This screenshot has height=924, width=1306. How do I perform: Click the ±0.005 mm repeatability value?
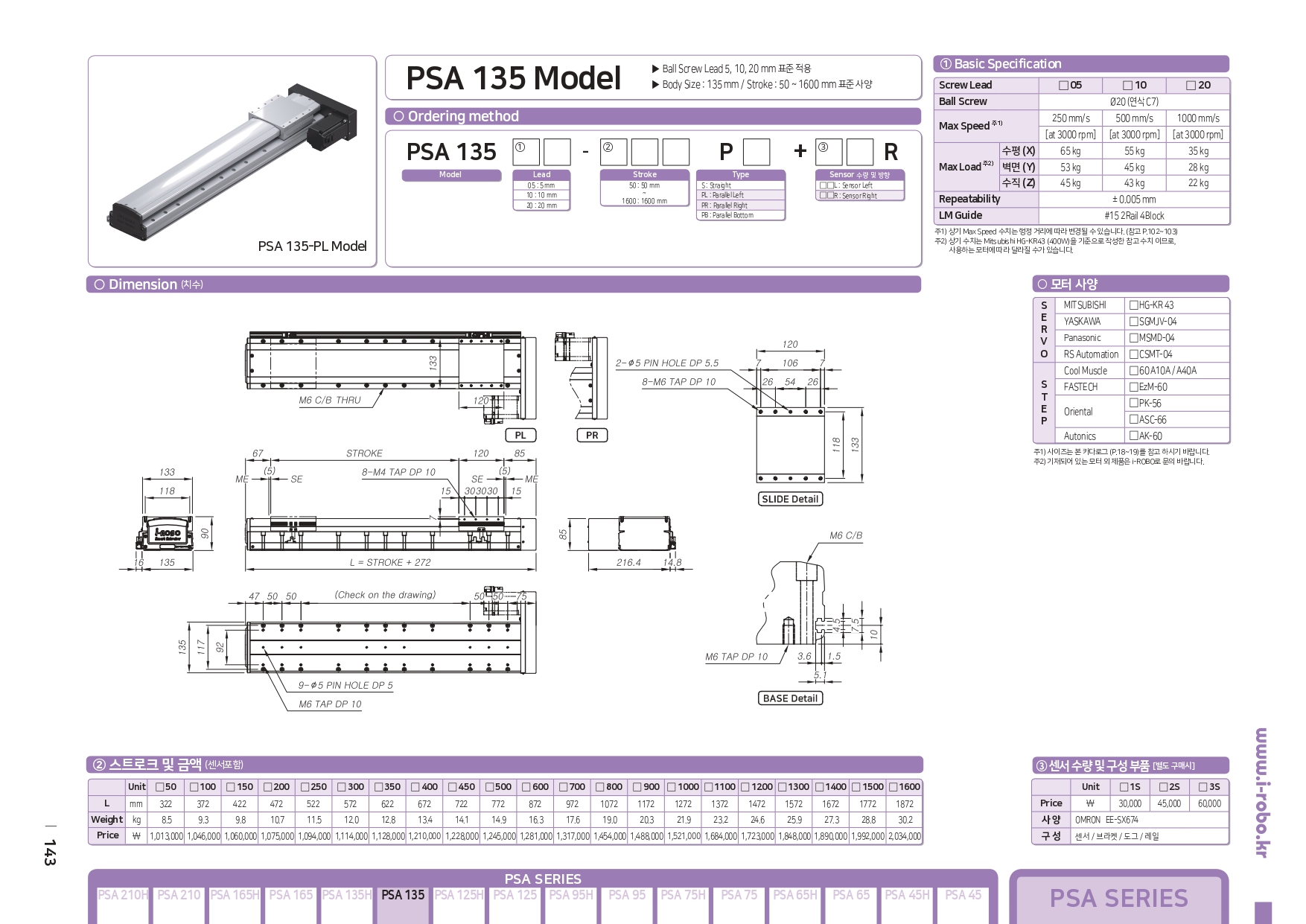[1134, 200]
